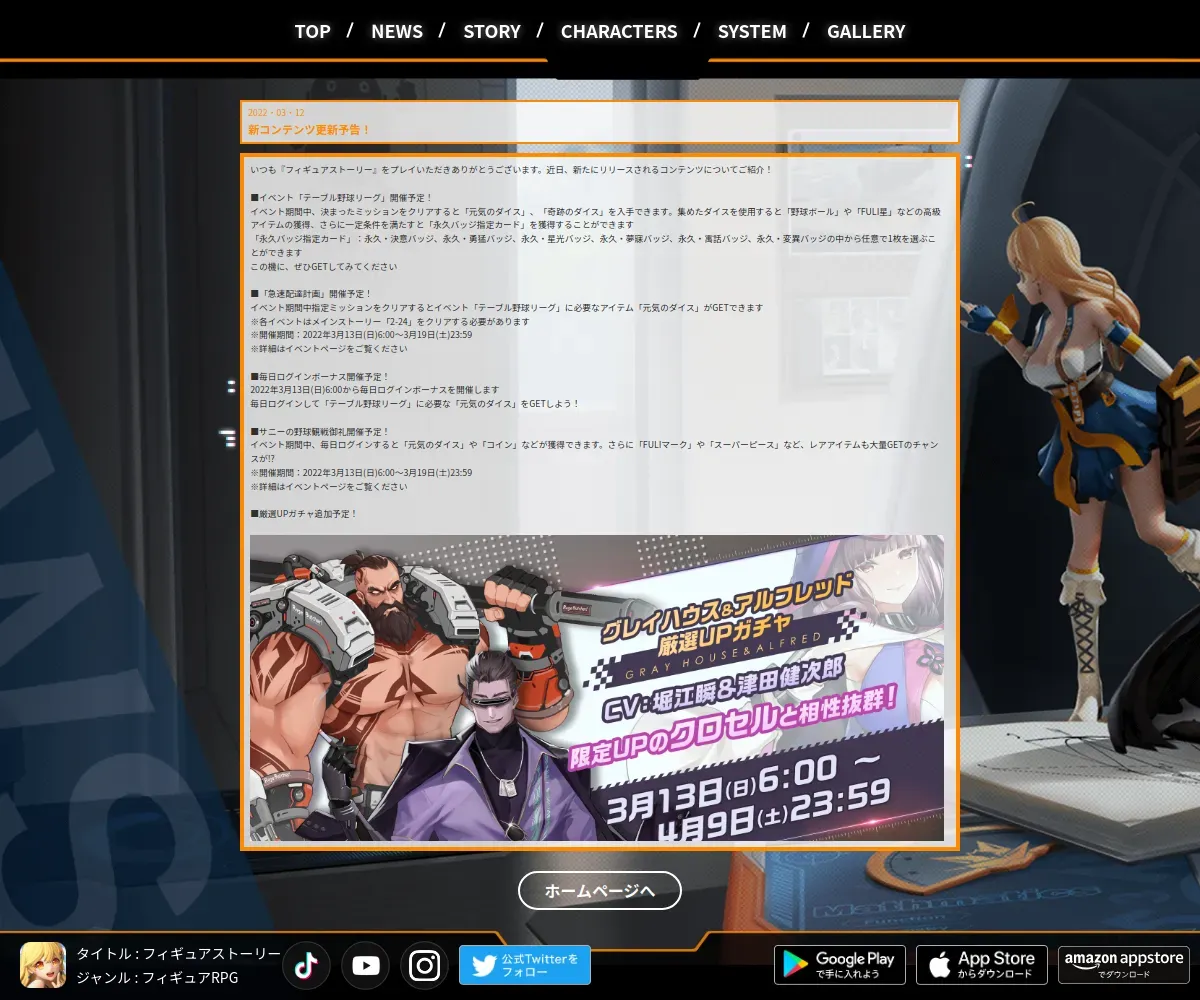Go to the NEWS section
Screen dimensions: 1200x1000
pyautogui.click(x=397, y=31)
